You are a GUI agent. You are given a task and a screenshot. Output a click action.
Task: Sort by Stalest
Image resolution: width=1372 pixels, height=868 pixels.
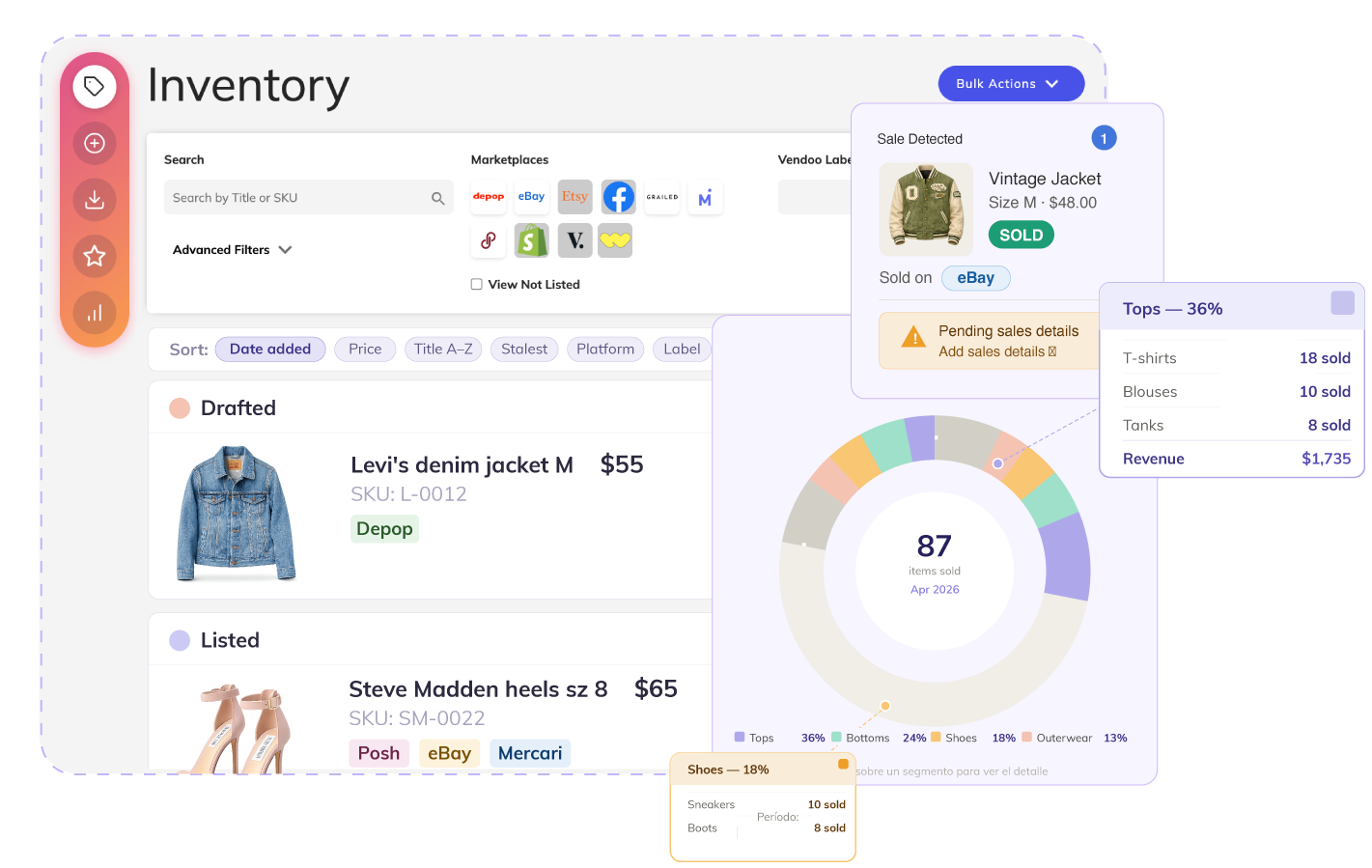coord(524,349)
